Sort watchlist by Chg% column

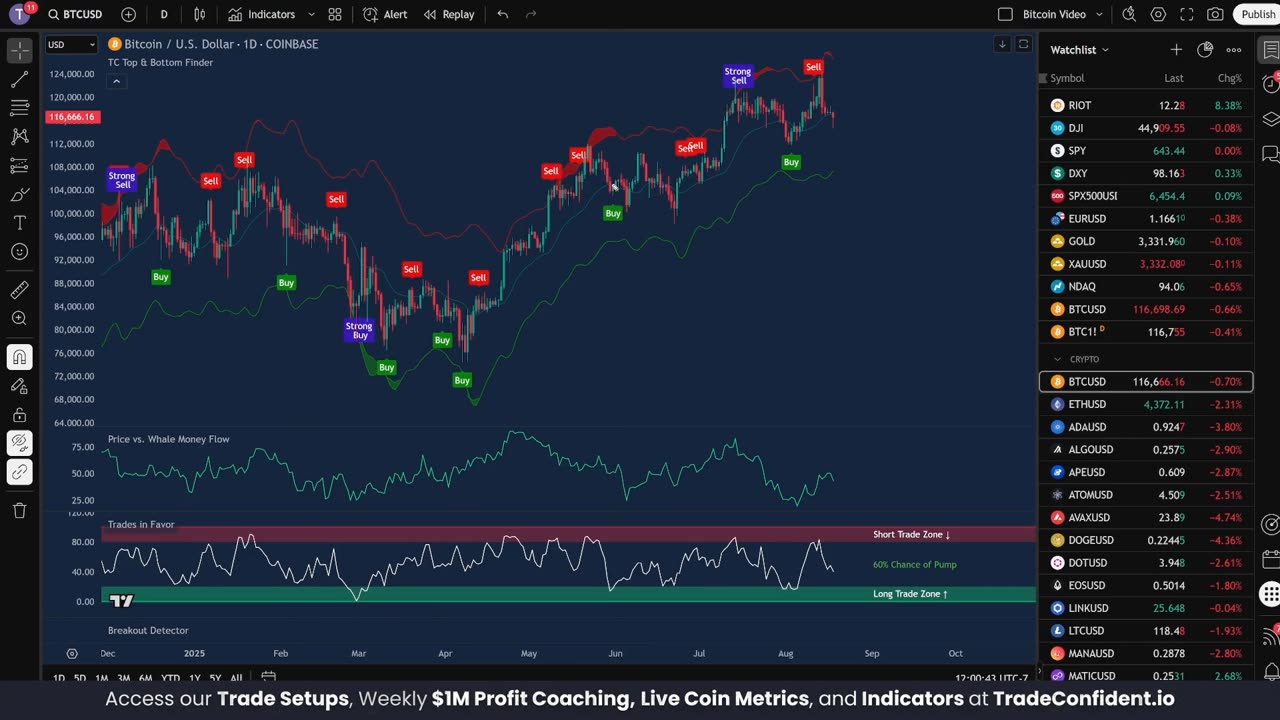pyautogui.click(x=1229, y=78)
